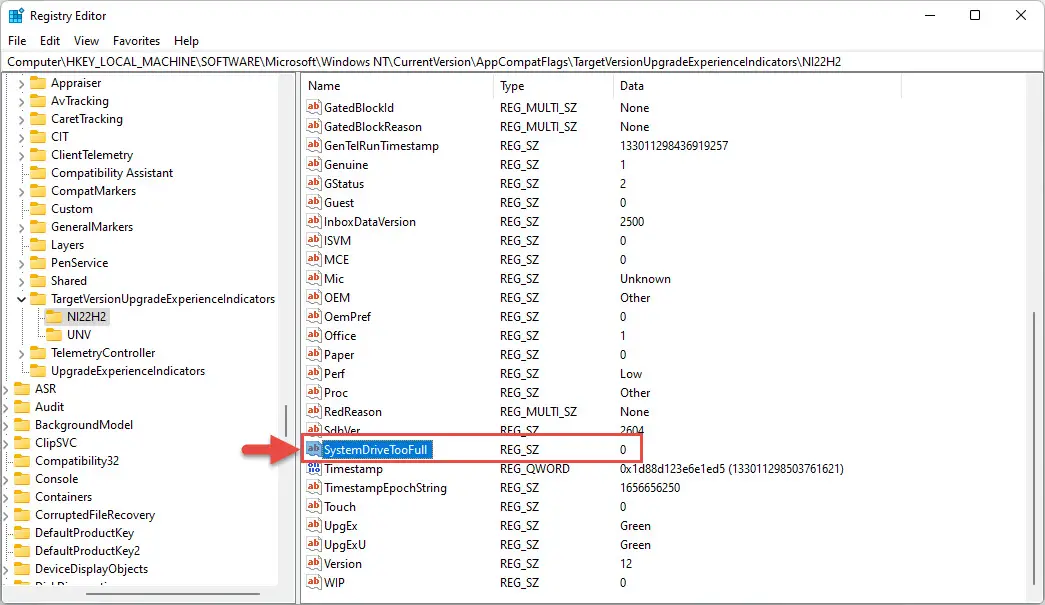This screenshot has height=605, width=1045.
Task: Expand the CIT key
Action: (x=21, y=137)
